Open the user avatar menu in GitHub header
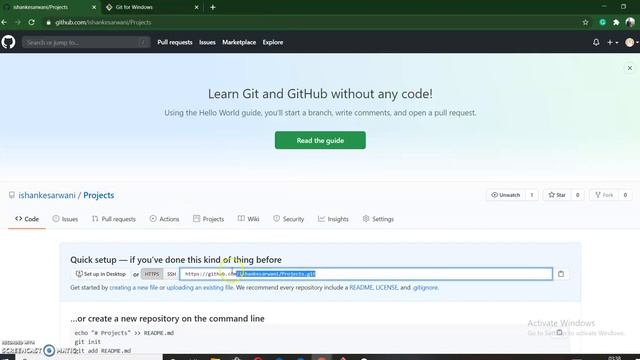 (631, 42)
